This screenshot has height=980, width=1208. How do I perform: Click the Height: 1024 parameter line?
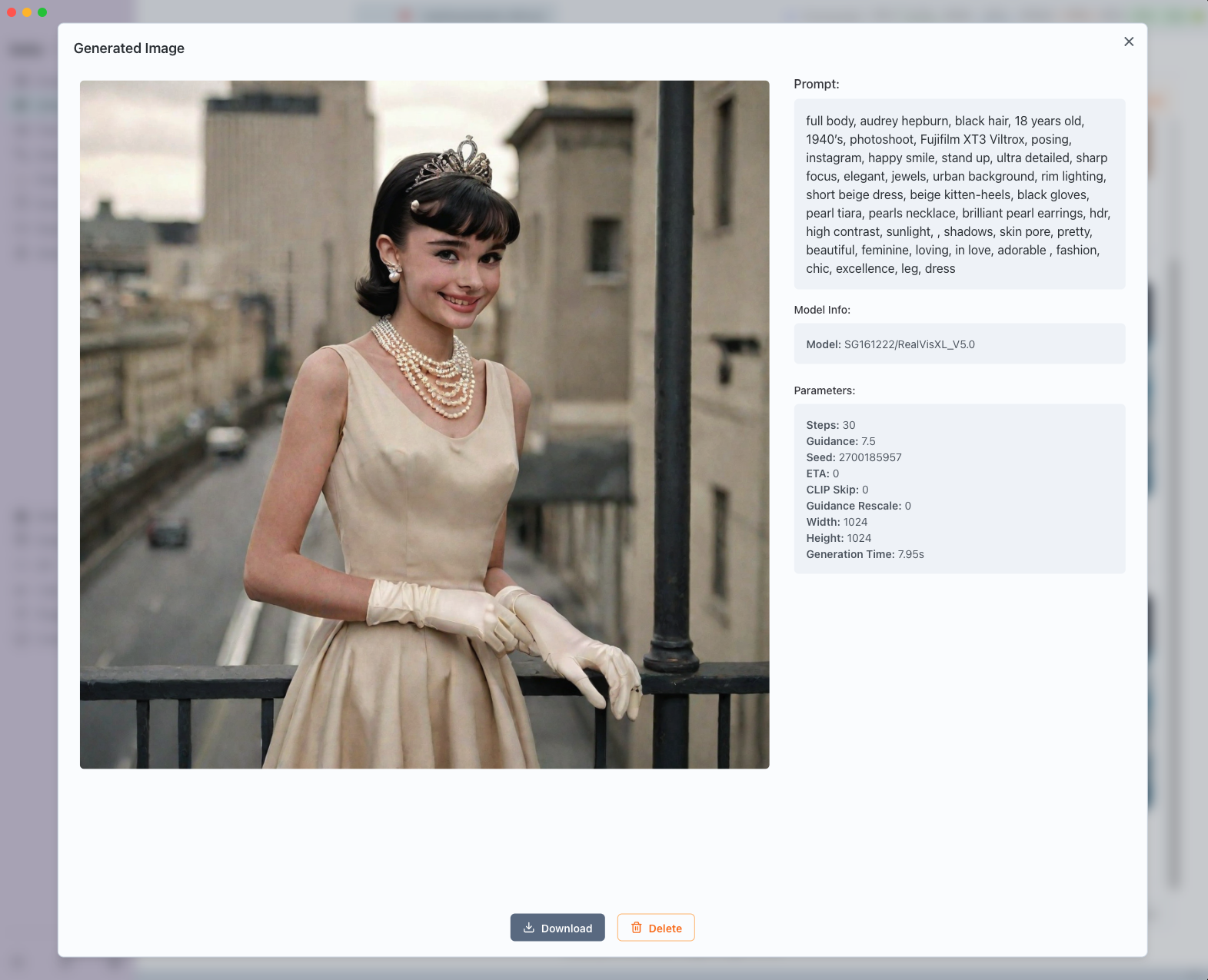839,538
